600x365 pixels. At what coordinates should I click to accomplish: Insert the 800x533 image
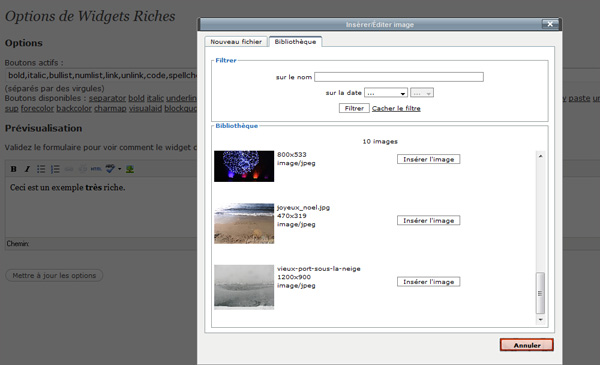pos(429,159)
